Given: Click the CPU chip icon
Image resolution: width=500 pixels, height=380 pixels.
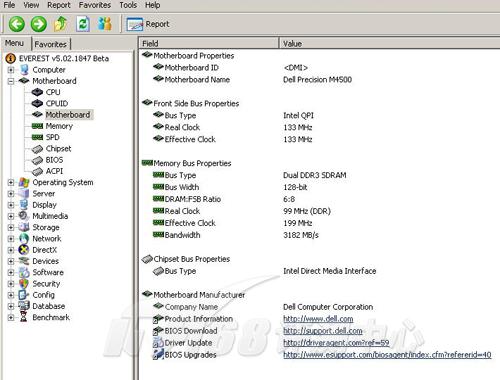Looking at the screenshot, I should point(37,92).
